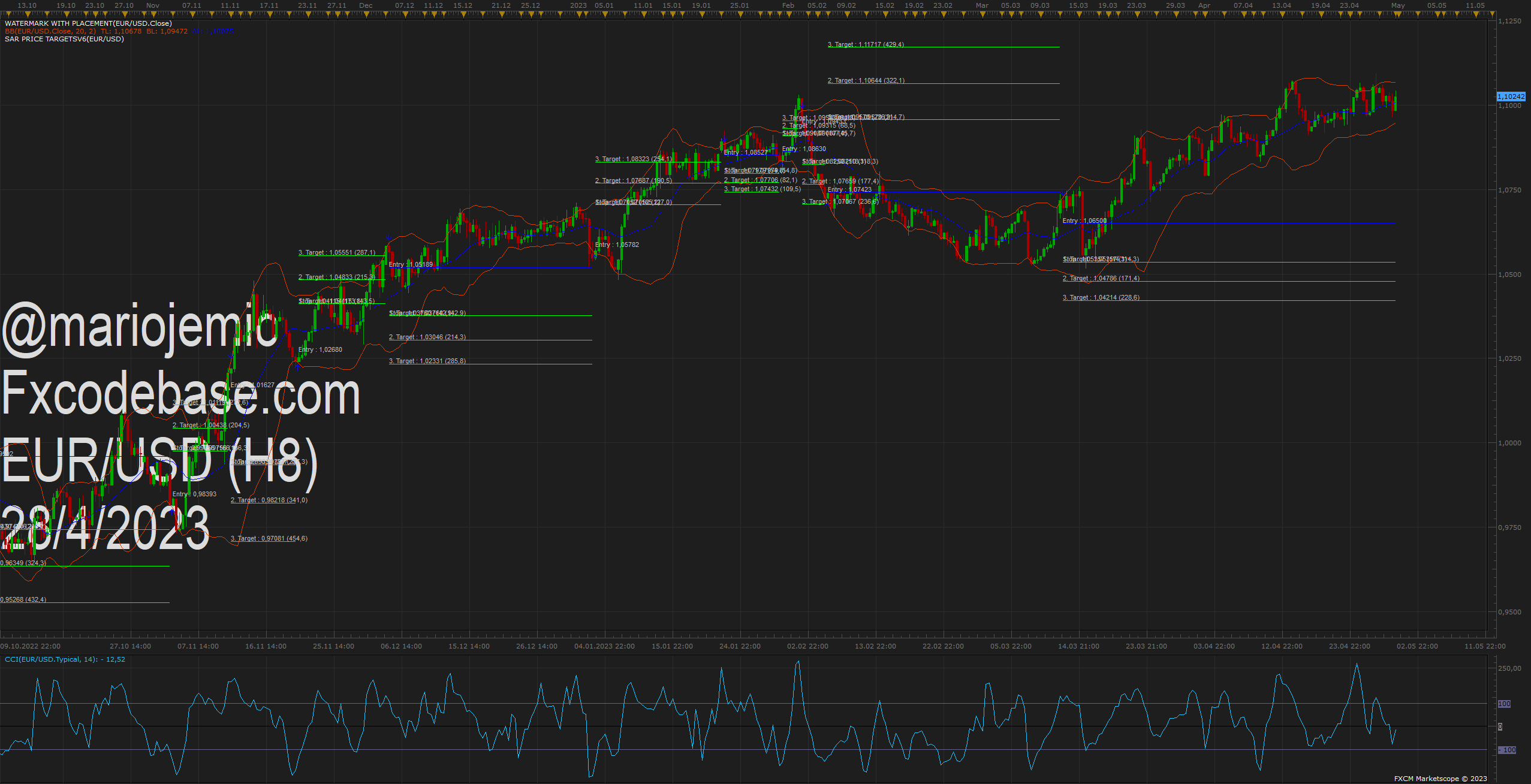
Task: Click the '23.04 22:00' time axis label
Action: [x=1349, y=646]
